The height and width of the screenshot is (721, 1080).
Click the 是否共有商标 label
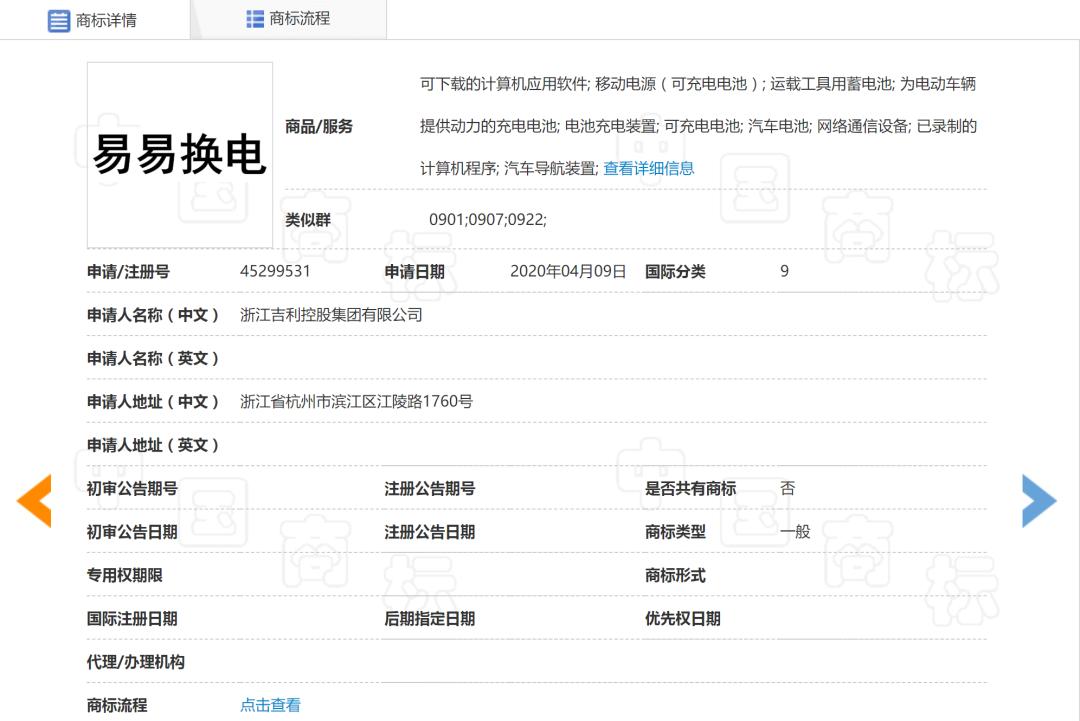click(x=690, y=488)
